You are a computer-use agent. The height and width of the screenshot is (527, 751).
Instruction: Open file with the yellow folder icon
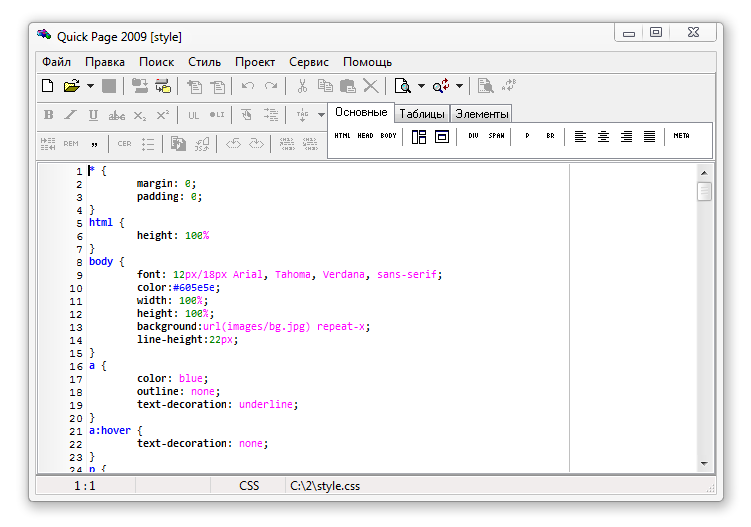coord(71,86)
